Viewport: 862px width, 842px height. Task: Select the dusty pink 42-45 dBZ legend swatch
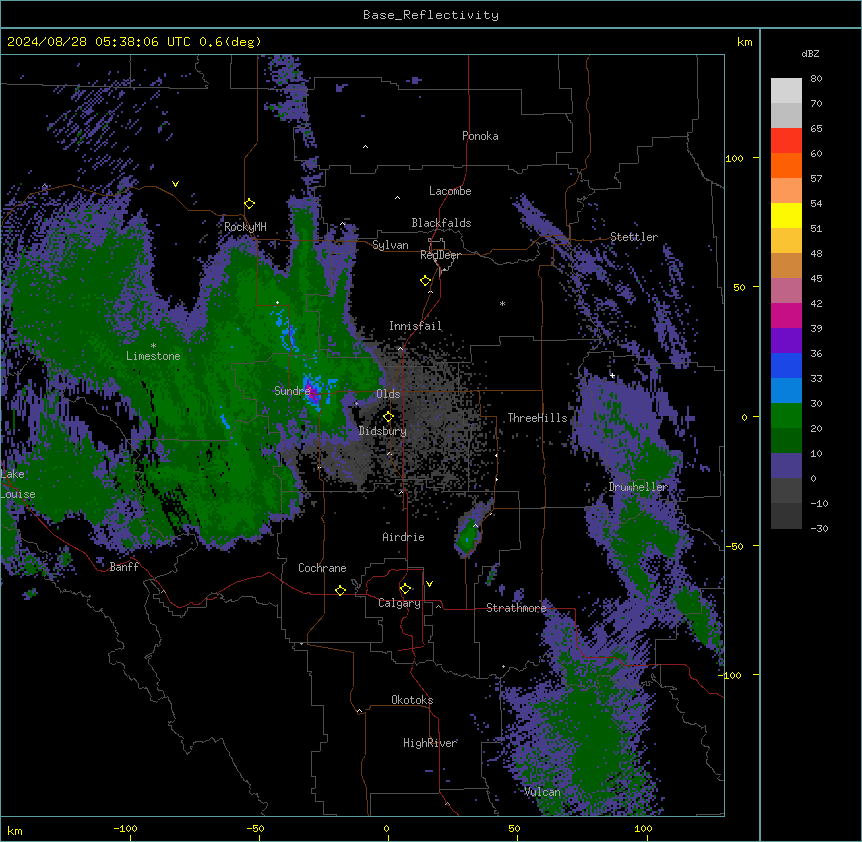coord(786,291)
